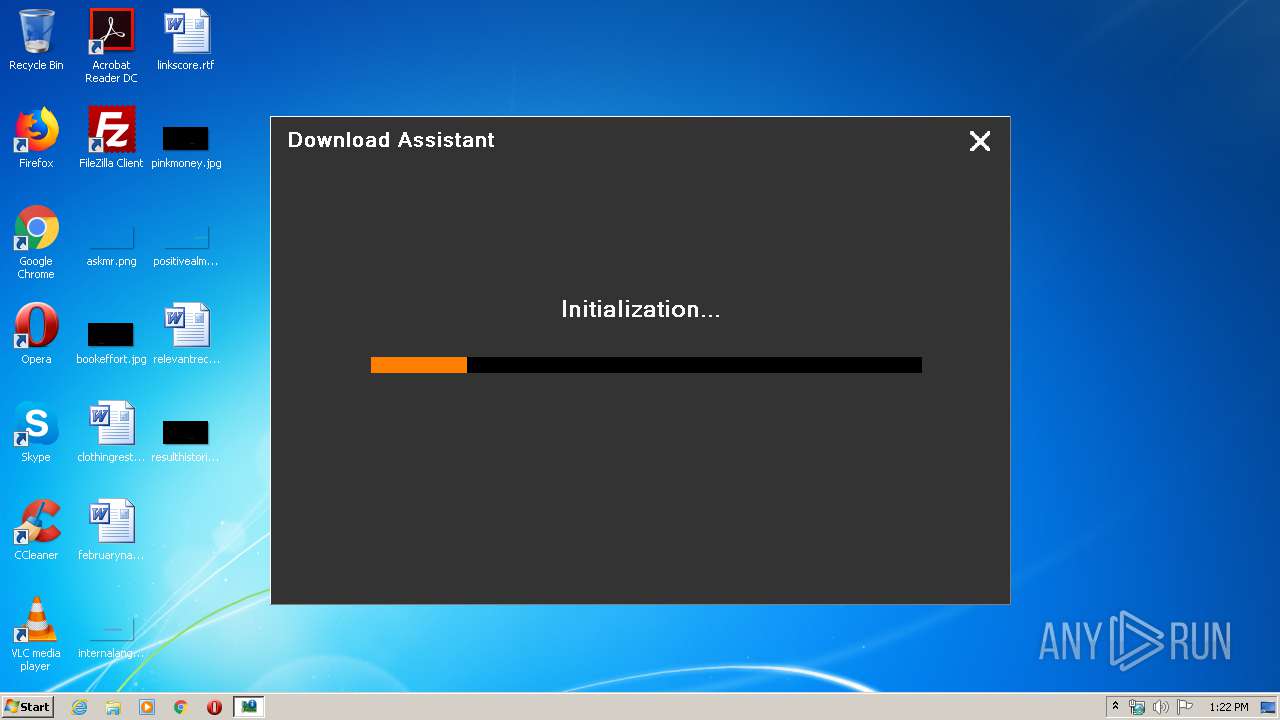
Task: Open FileZilla Client shortcut
Action: 111,138
